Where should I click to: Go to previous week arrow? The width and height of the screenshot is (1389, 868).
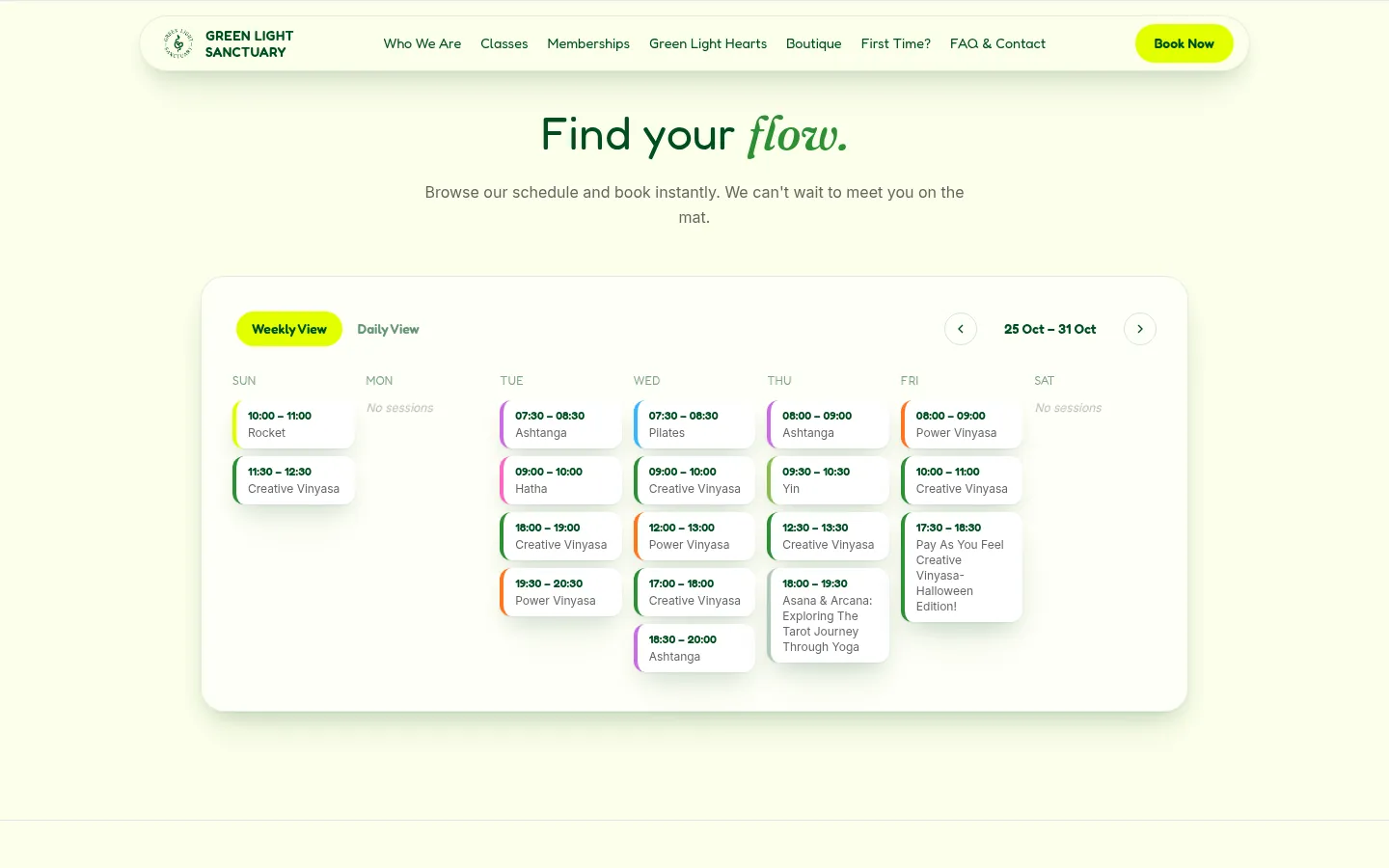click(x=961, y=329)
